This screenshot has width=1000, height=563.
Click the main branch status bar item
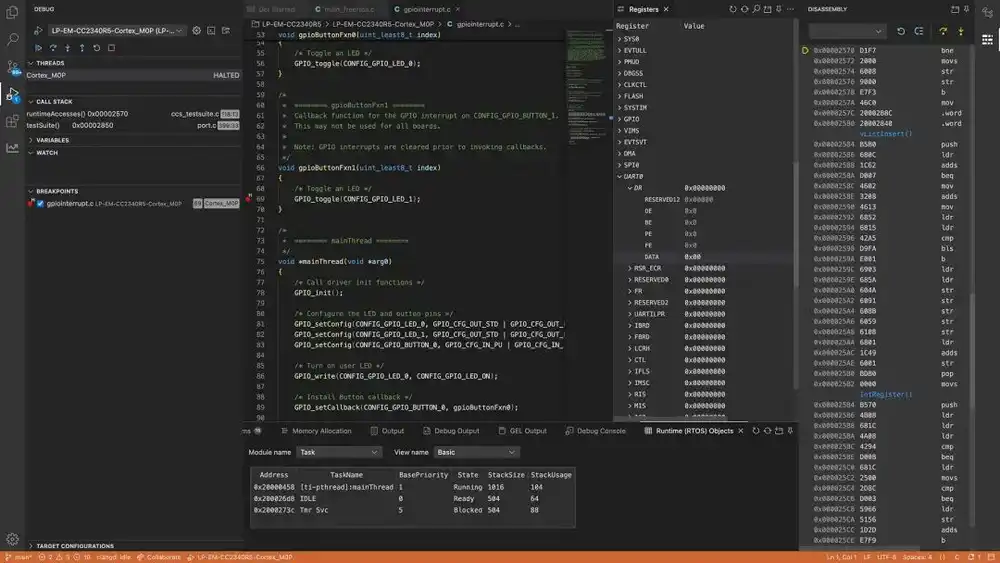18,557
